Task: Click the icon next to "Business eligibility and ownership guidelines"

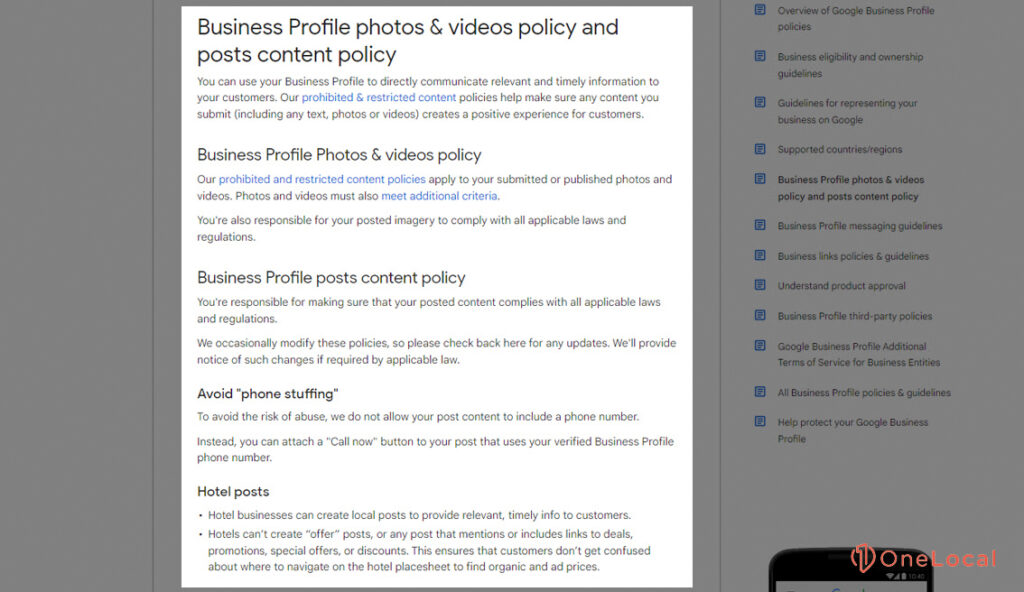Action: [x=761, y=58]
